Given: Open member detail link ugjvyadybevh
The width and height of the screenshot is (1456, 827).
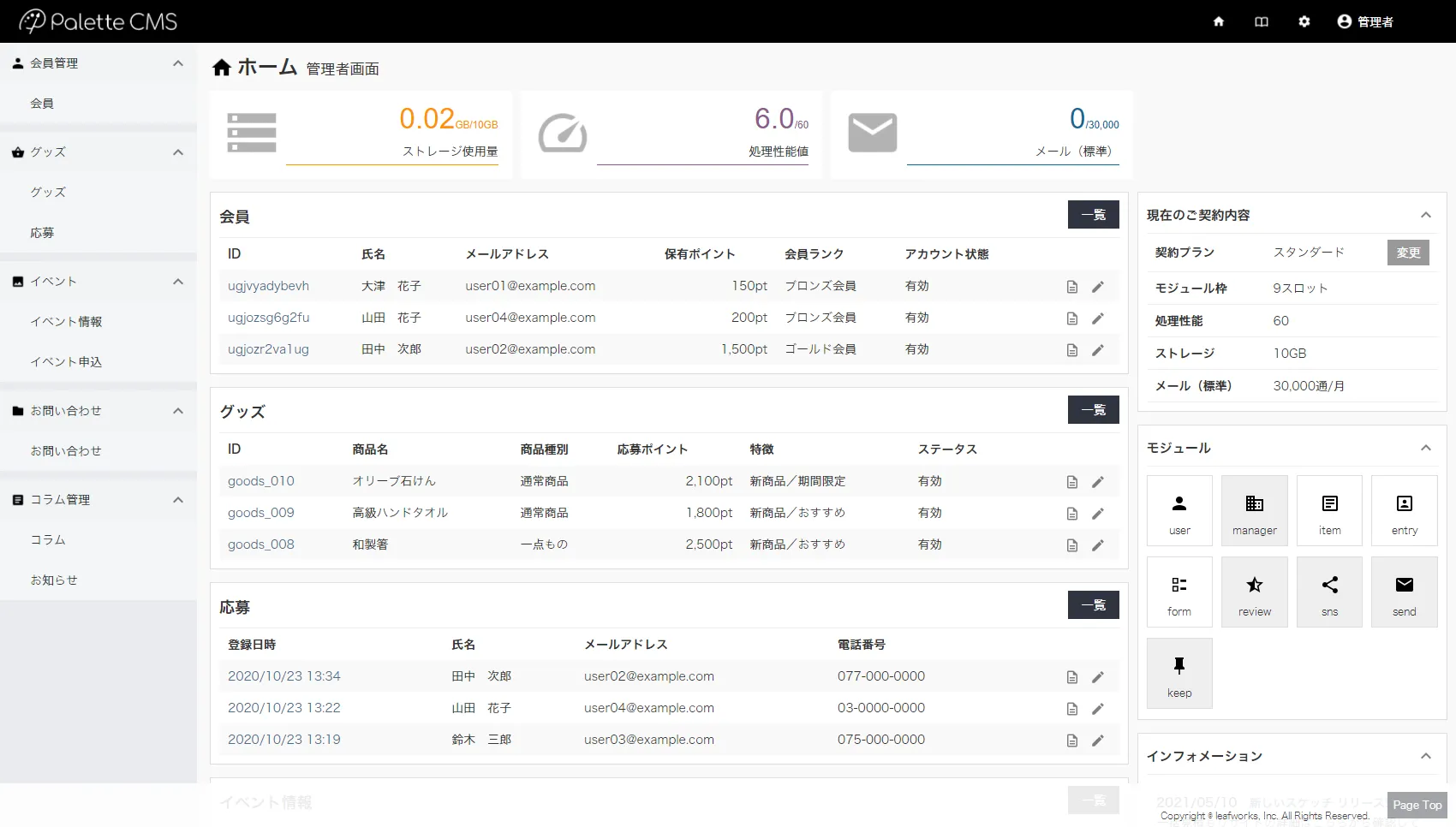Looking at the screenshot, I should 268,285.
